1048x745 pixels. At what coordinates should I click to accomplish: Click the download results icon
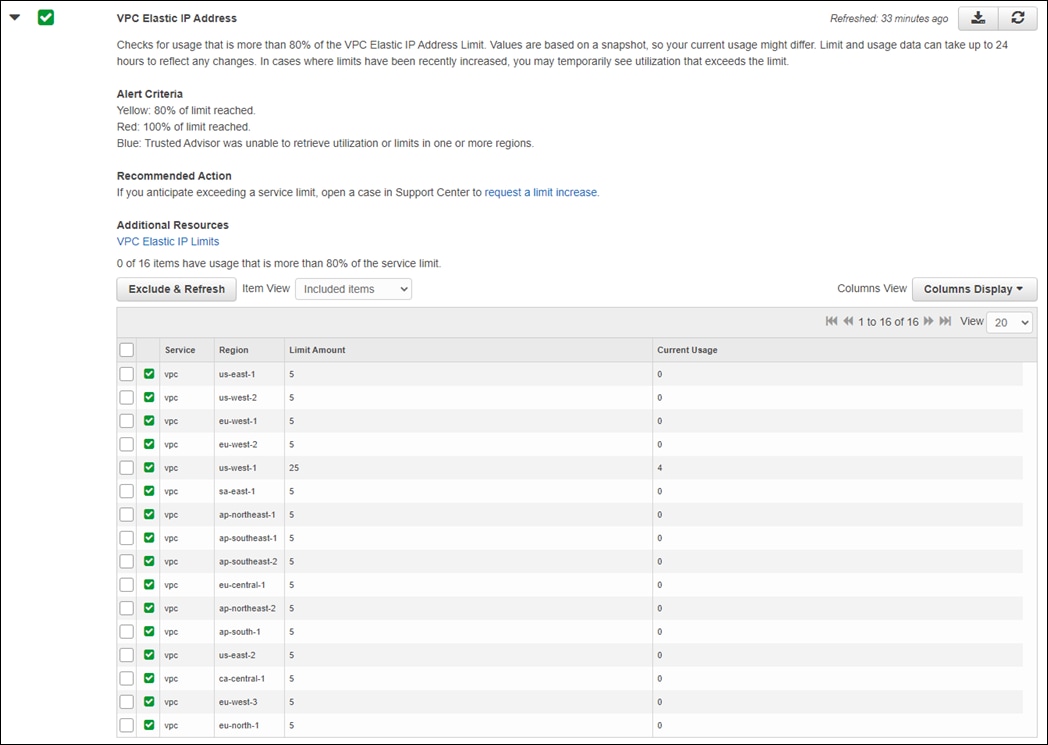[x=978, y=18]
